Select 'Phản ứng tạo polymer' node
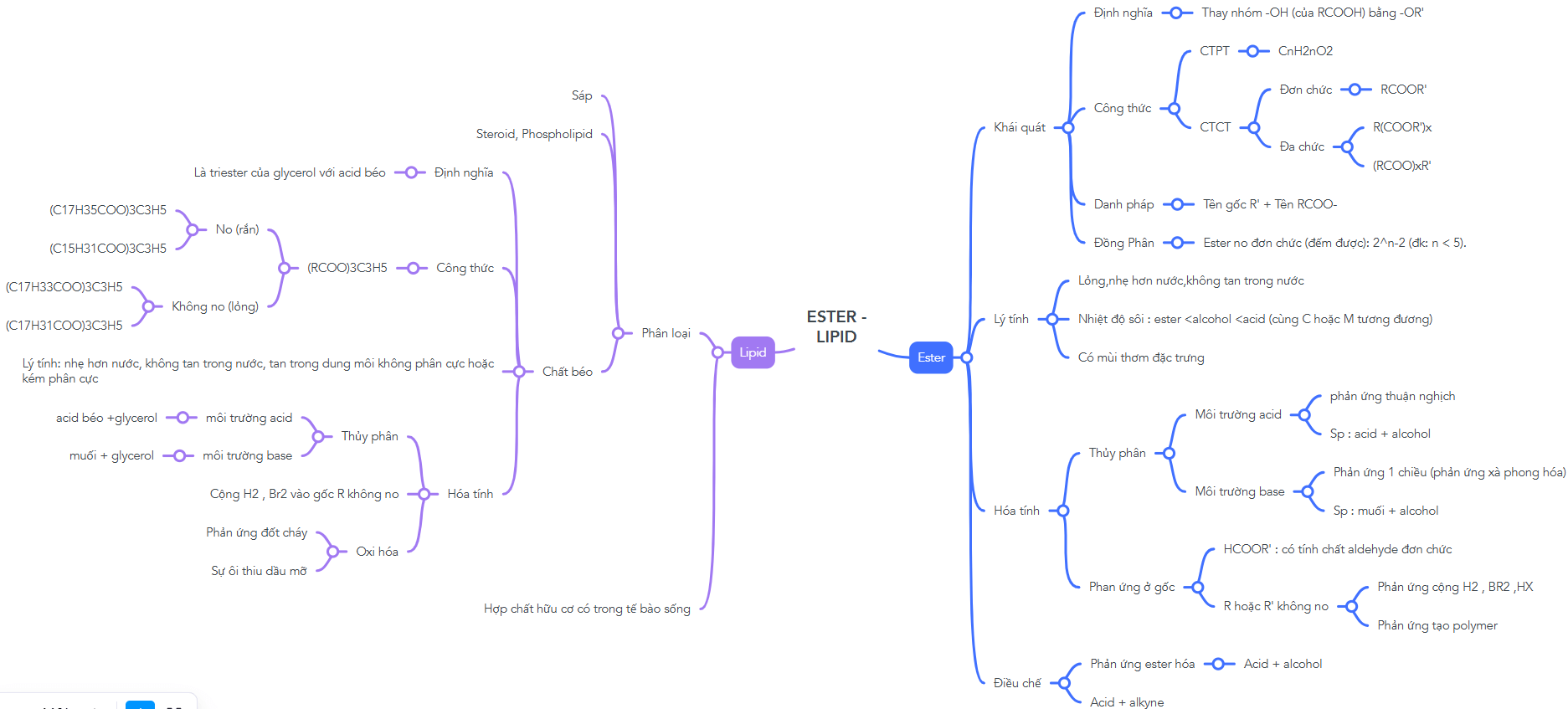This screenshot has height=709, width=1568. 1437,625
